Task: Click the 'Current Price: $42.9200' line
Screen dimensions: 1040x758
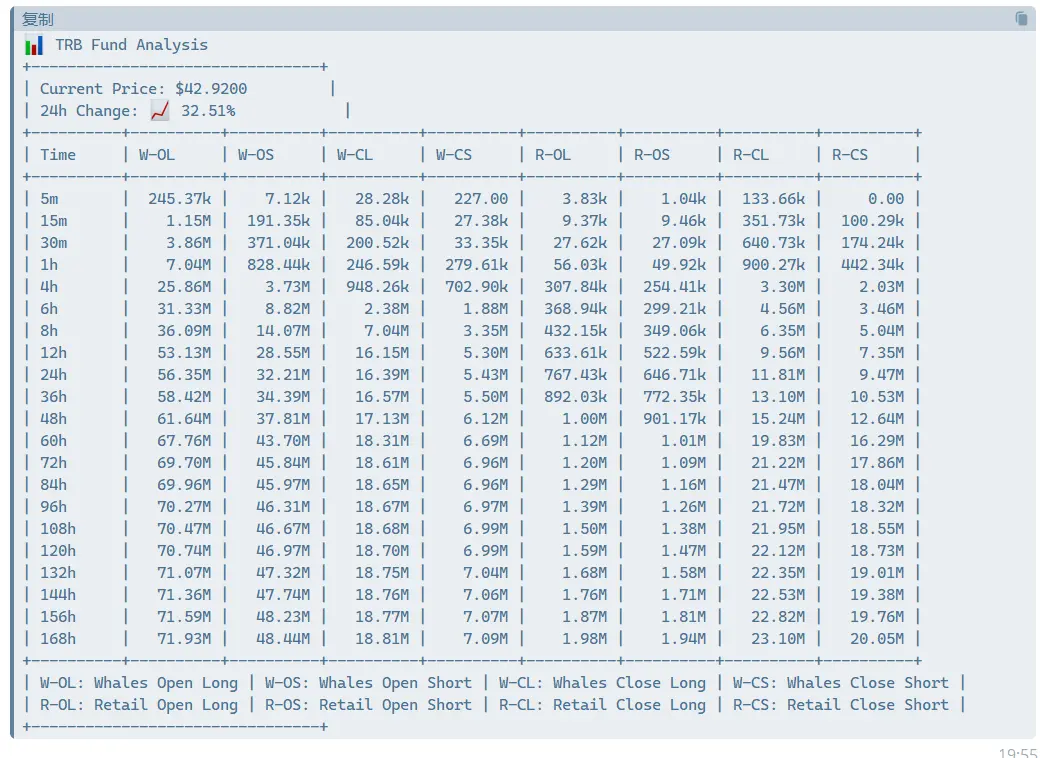Action: coord(143,89)
